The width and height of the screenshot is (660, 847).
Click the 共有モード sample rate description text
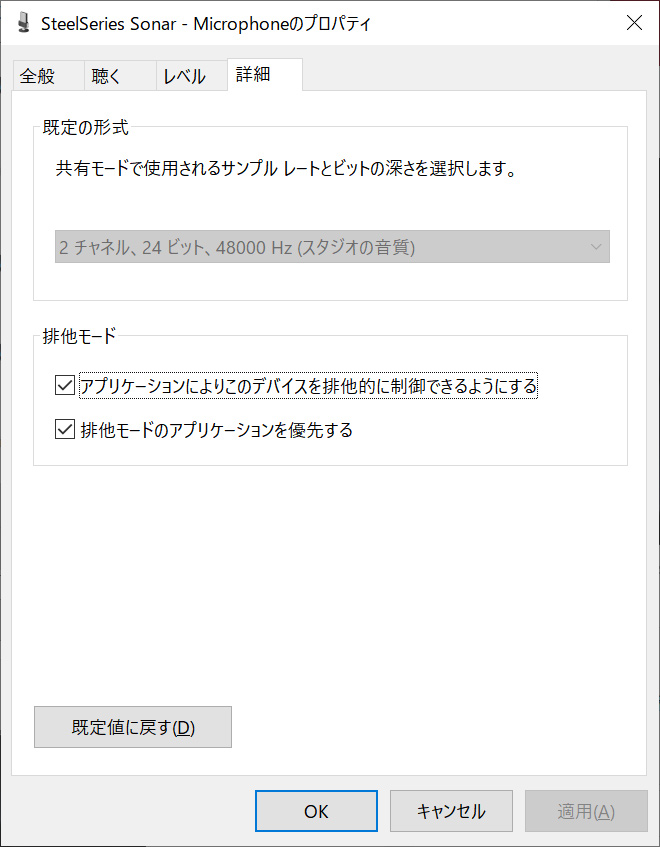click(x=286, y=169)
